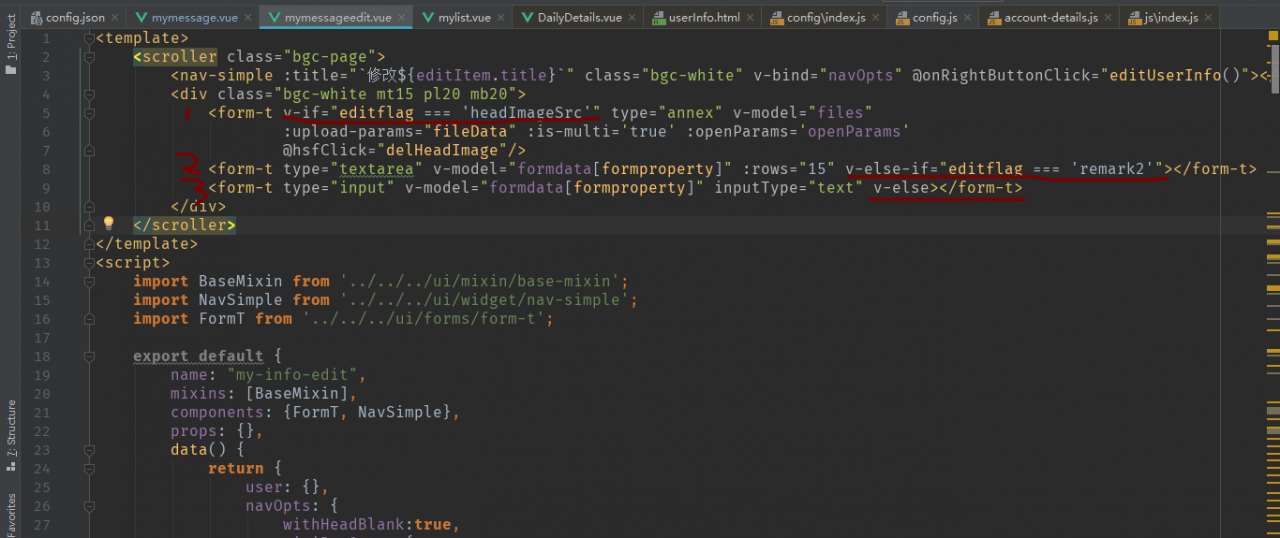1280x538 pixels.
Task: Click the 'withHeadBlank' property on line 27
Action: click(x=347, y=525)
